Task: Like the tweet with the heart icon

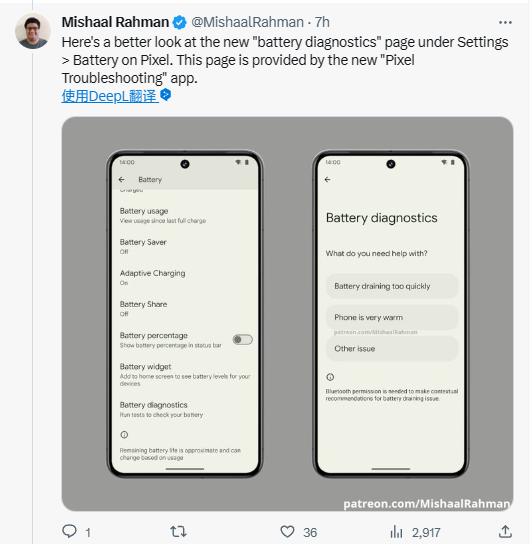Action: pyautogui.click(x=287, y=532)
